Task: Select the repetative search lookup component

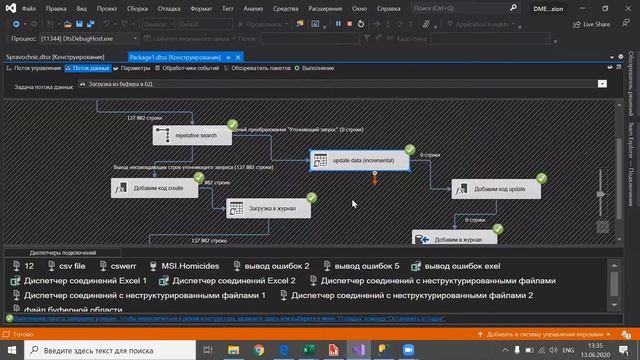Action: (x=192, y=135)
